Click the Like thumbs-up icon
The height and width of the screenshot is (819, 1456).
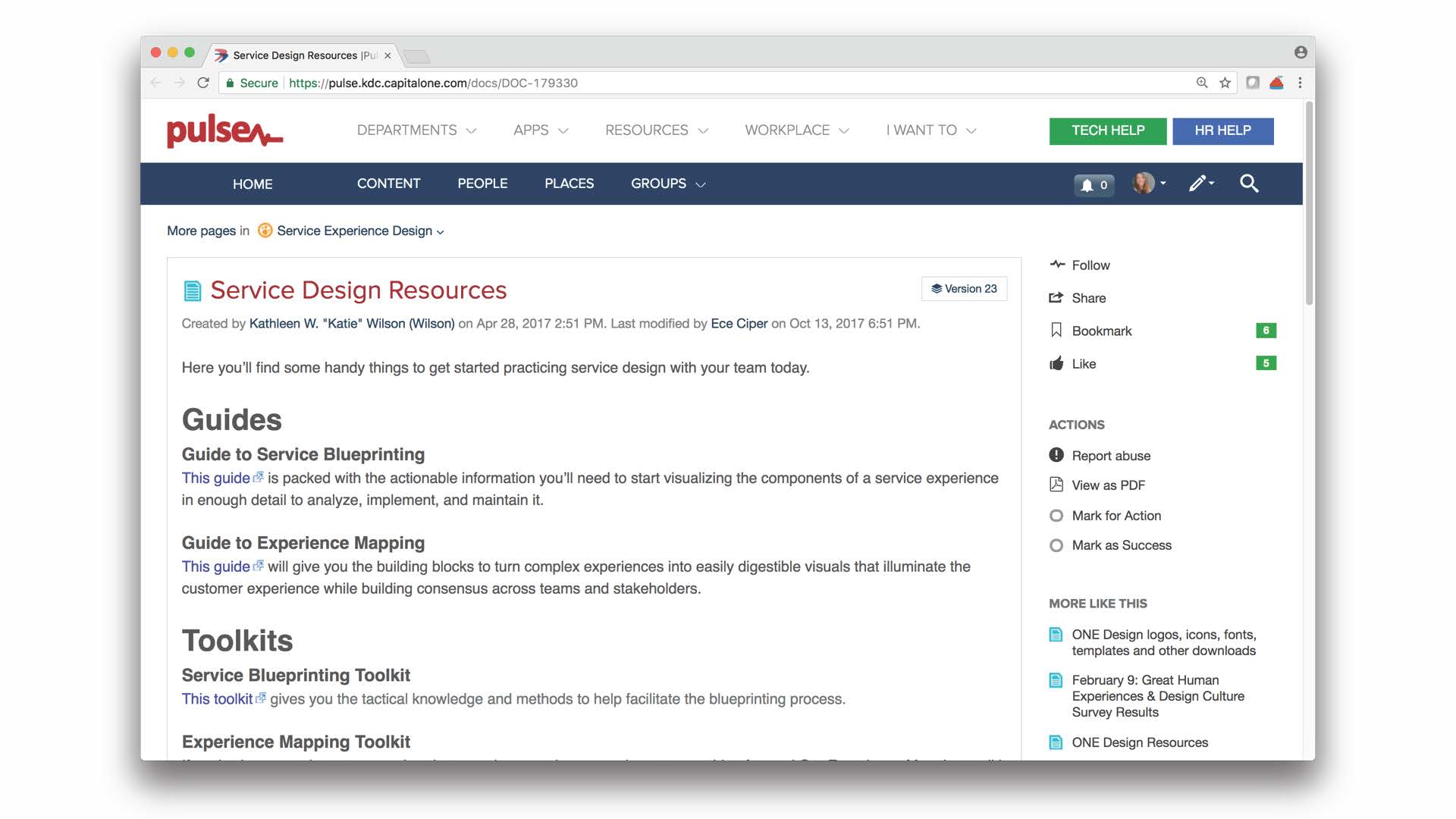1056,363
